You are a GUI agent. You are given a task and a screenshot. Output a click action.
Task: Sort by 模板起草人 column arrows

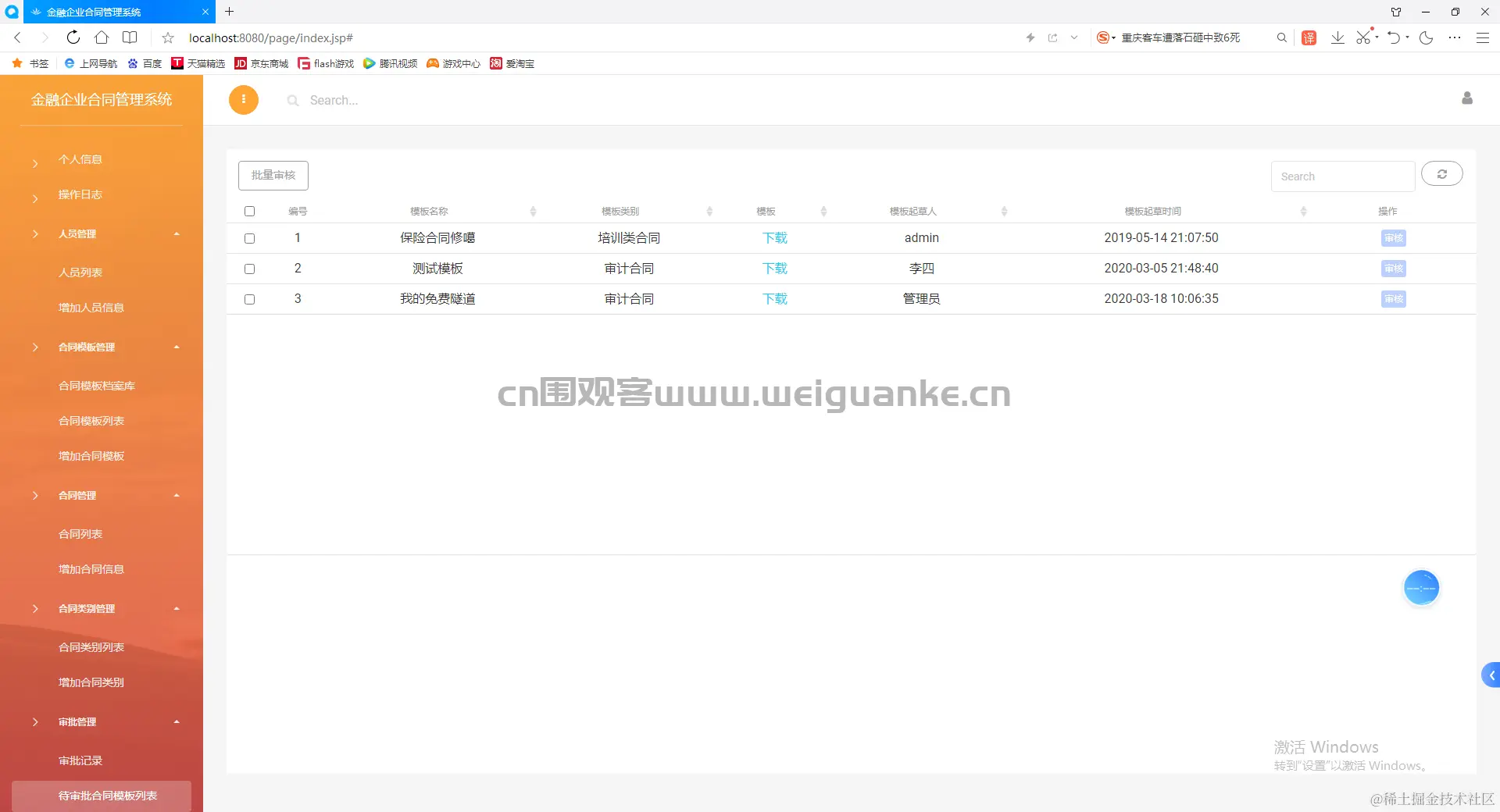pos(1004,211)
